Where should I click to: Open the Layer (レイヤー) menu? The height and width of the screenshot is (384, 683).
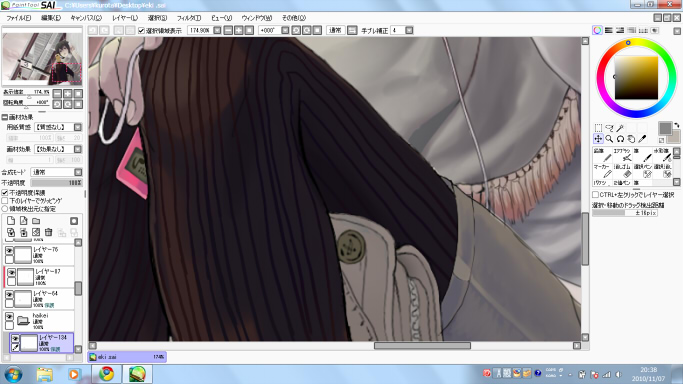pyautogui.click(x=125, y=18)
